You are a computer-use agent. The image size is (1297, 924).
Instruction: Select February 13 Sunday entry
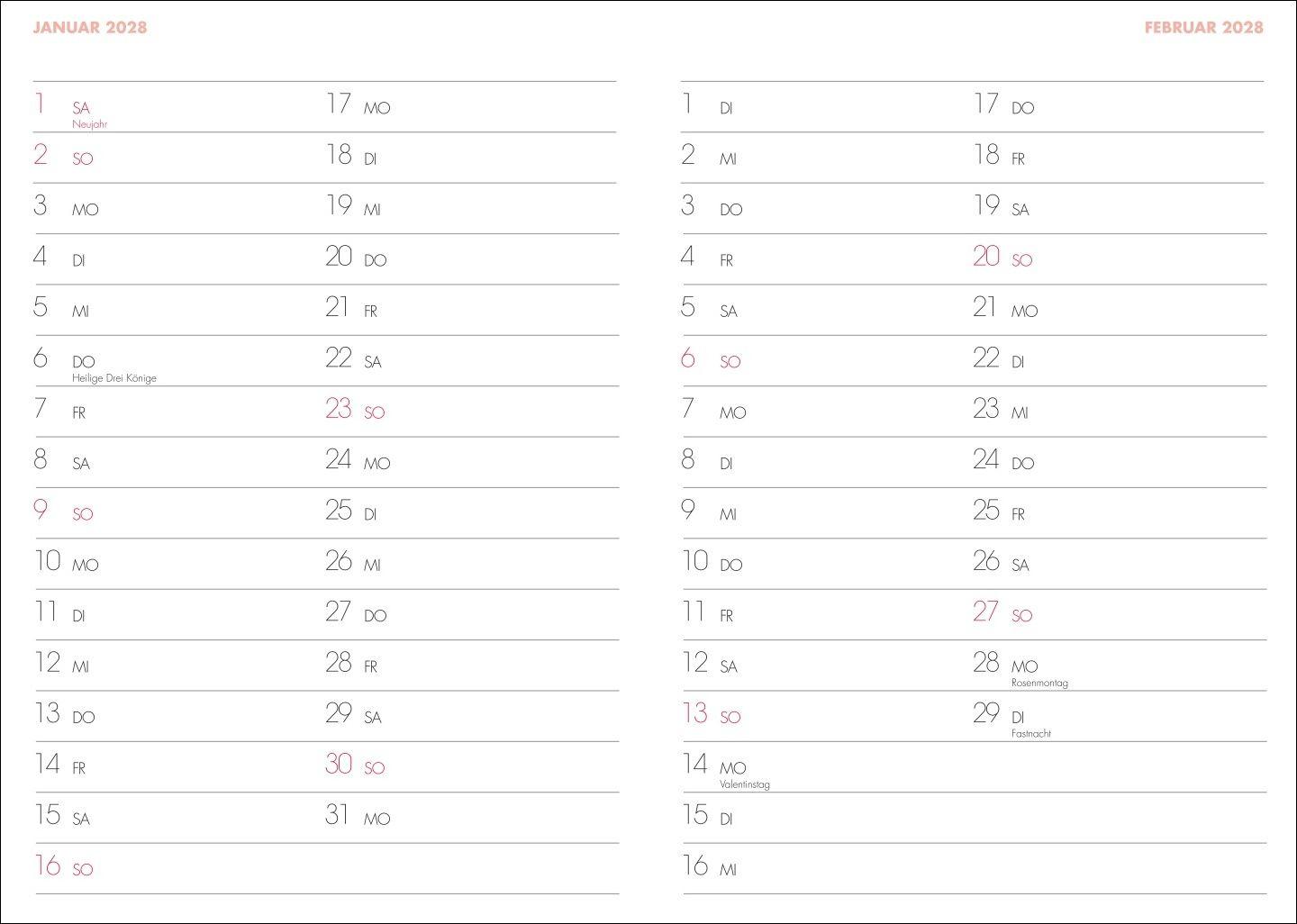(711, 714)
